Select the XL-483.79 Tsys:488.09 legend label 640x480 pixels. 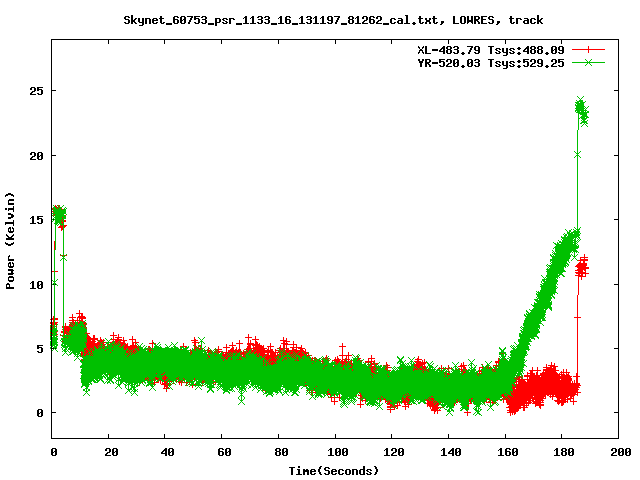tap(491, 50)
